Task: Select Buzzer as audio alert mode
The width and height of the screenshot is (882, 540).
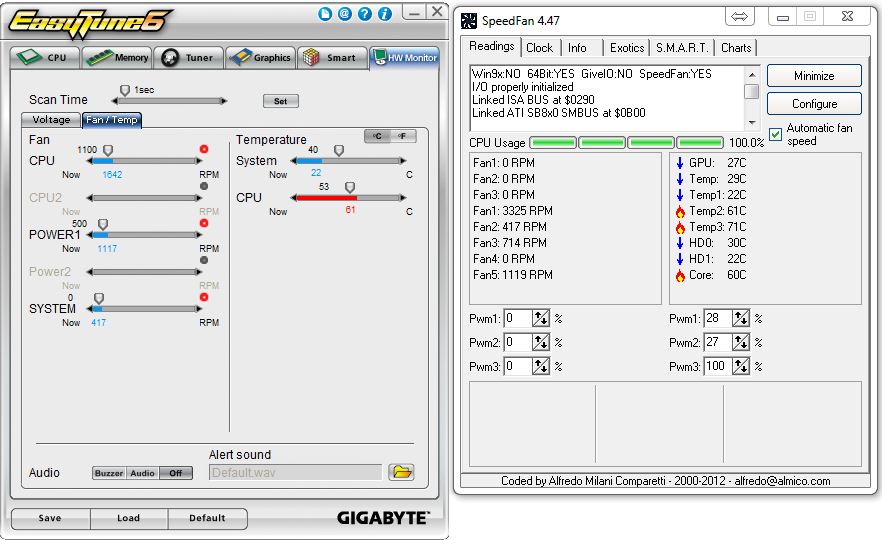Action: coord(108,473)
